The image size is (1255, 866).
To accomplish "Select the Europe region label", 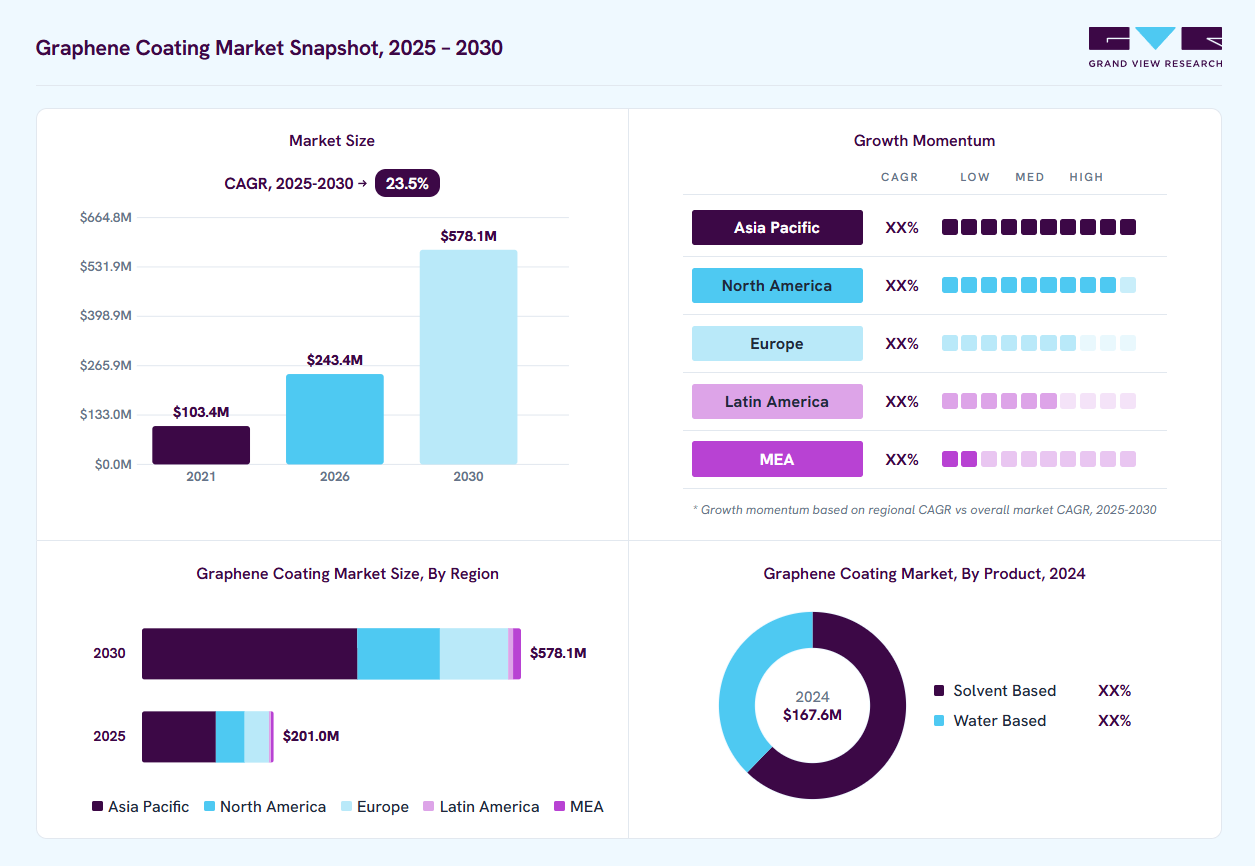I will pyautogui.click(x=777, y=344).
